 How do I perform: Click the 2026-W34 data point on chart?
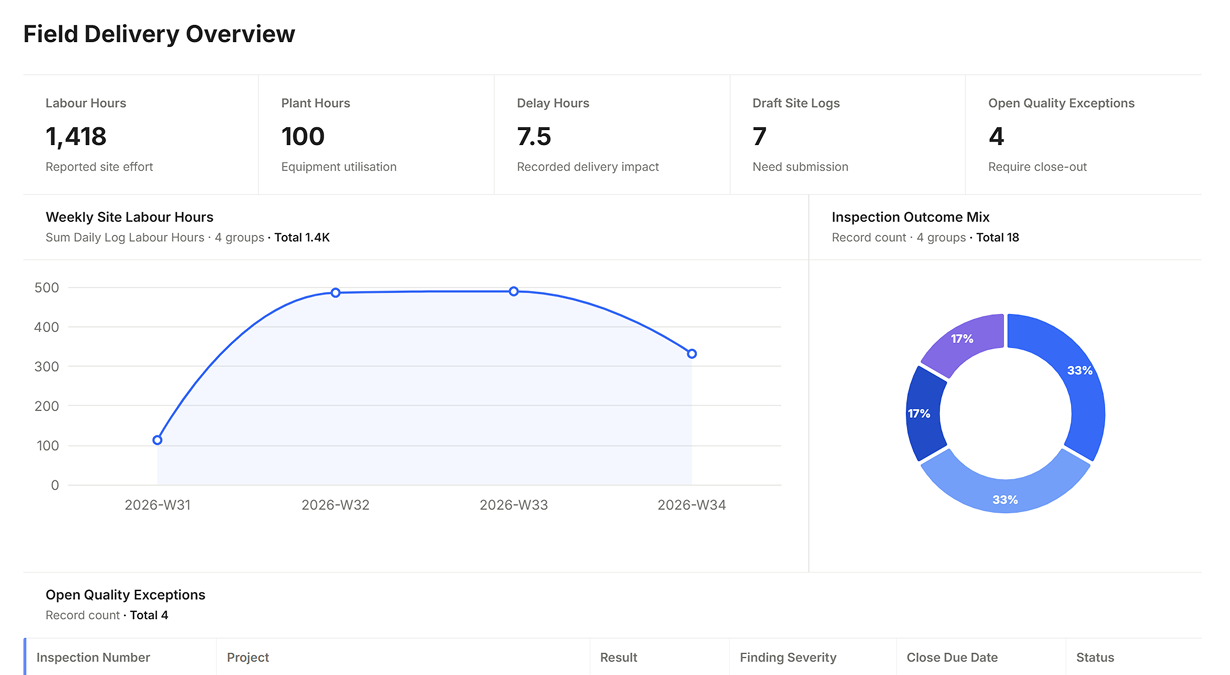pyautogui.click(x=692, y=354)
